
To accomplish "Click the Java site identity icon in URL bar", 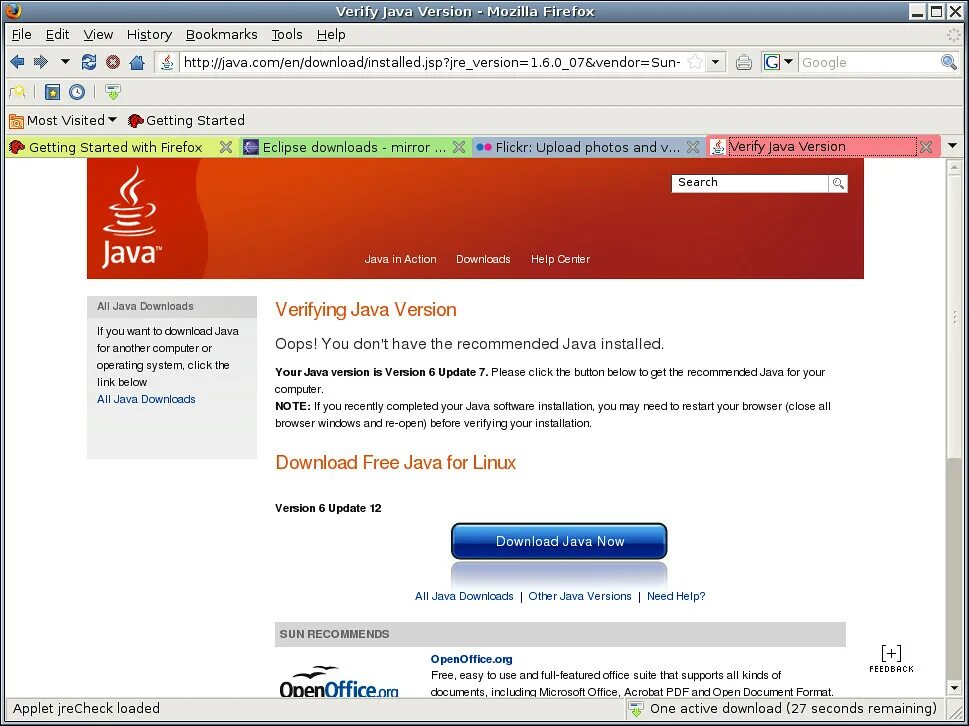I will [x=167, y=62].
